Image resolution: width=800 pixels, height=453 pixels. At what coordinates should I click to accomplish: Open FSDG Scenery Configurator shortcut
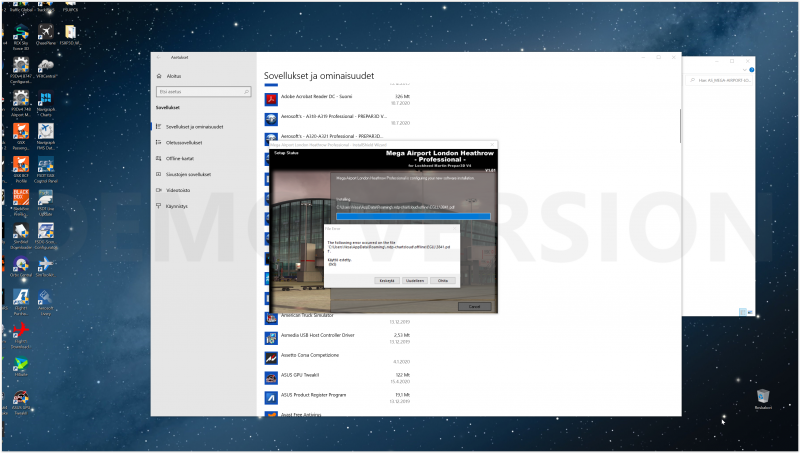[x=46, y=236]
